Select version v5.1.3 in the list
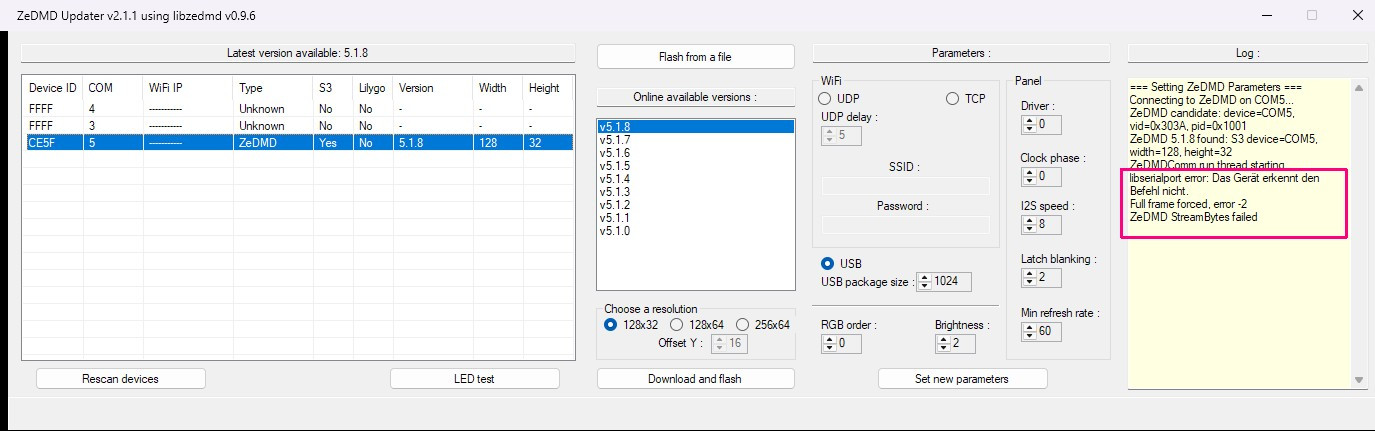This screenshot has height=431, width=1375. point(696,192)
